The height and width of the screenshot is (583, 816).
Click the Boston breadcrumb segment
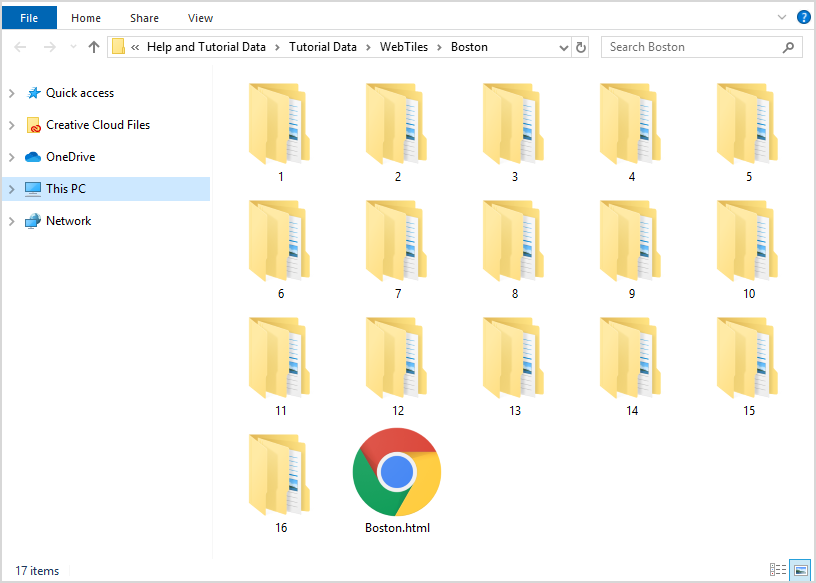(x=469, y=47)
